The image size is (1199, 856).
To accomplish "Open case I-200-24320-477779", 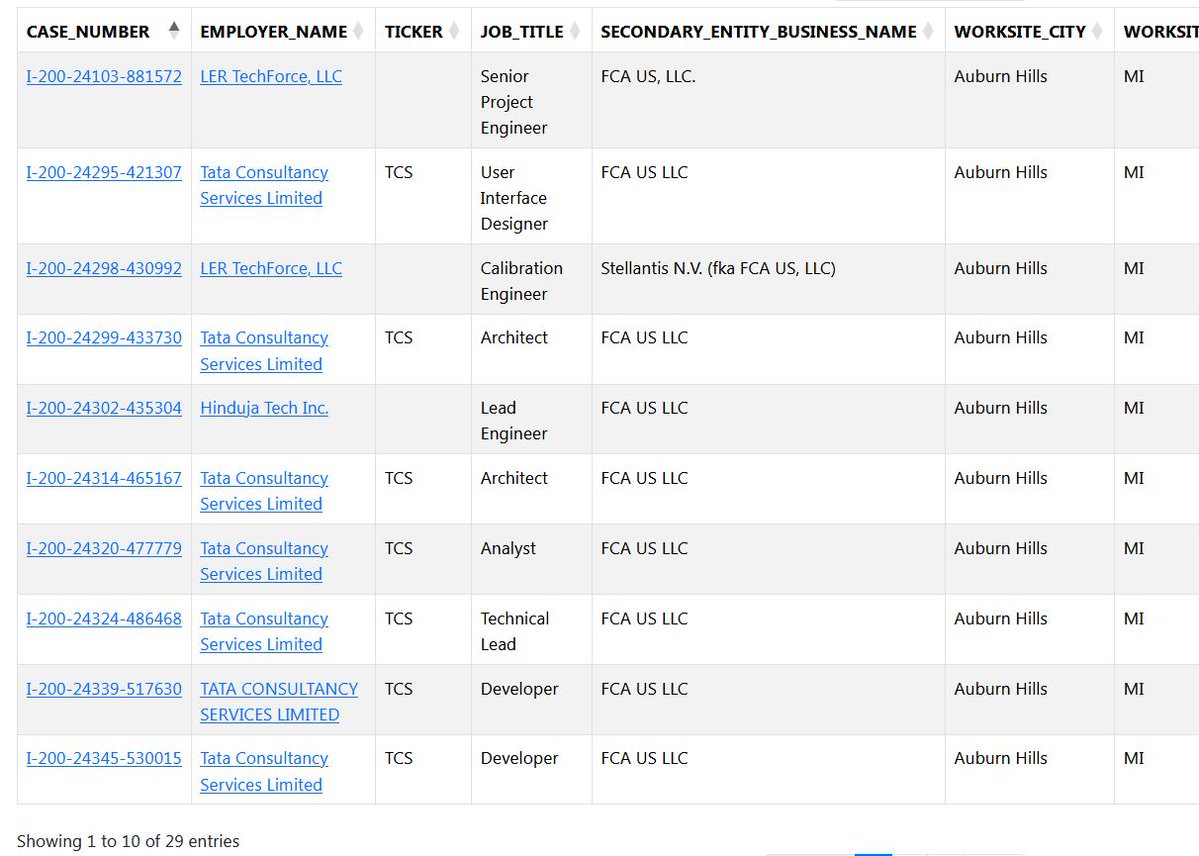I will pos(104,548).
